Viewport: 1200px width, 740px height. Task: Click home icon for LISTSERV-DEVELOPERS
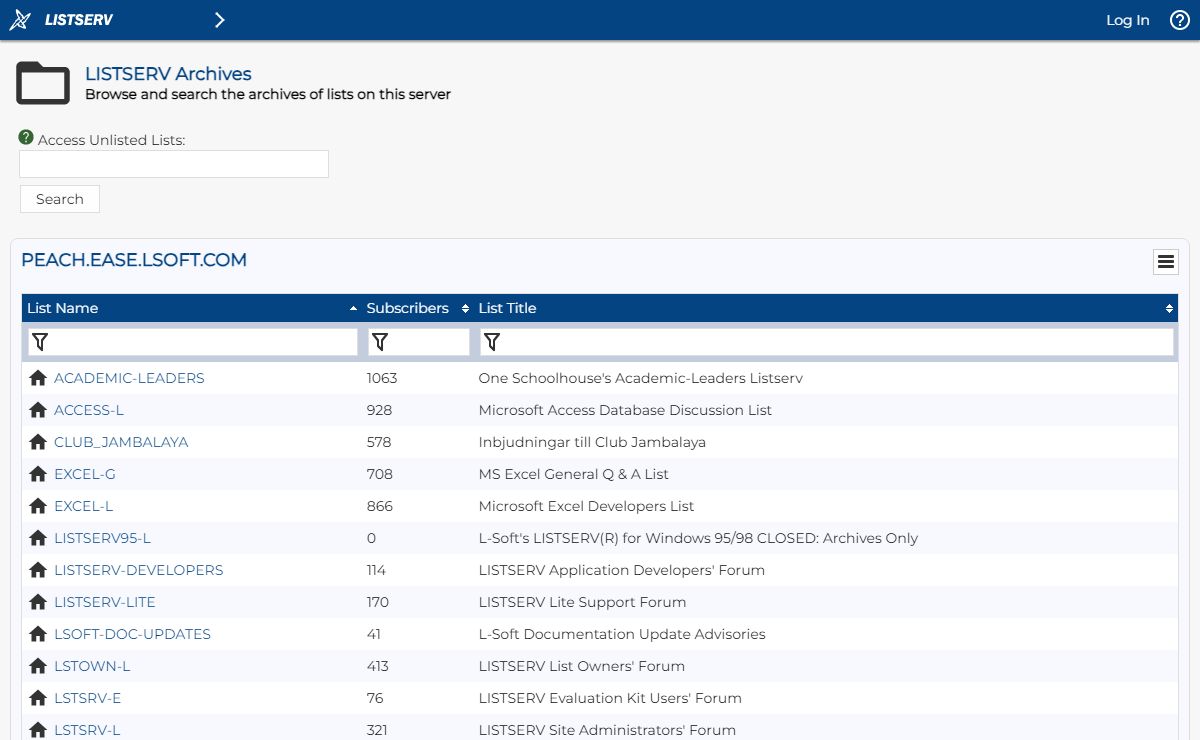pyautogui.click(x=38, y=570)
